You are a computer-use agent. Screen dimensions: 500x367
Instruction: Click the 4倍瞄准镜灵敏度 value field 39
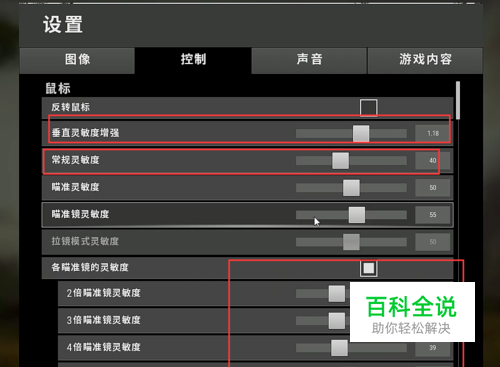click(433, 348)
